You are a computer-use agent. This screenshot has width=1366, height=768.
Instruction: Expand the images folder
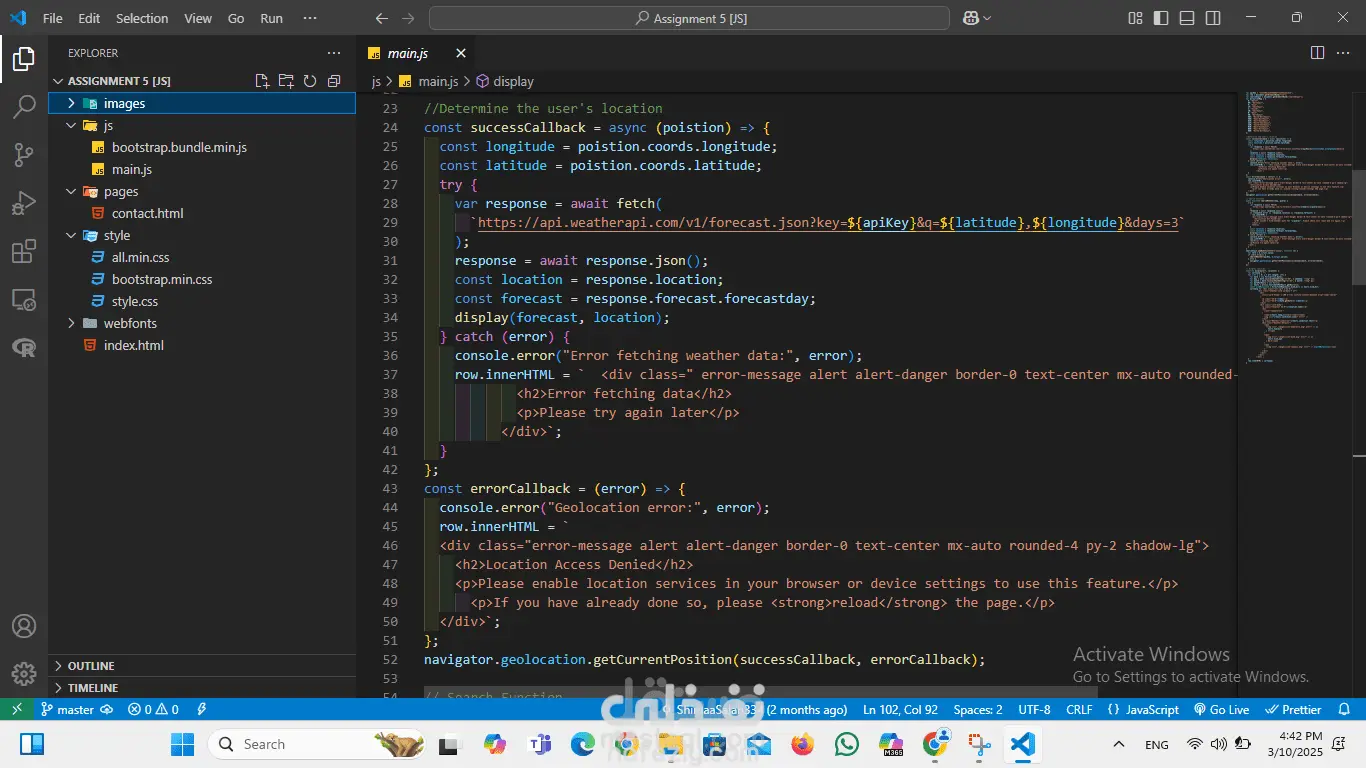point(124,103)
